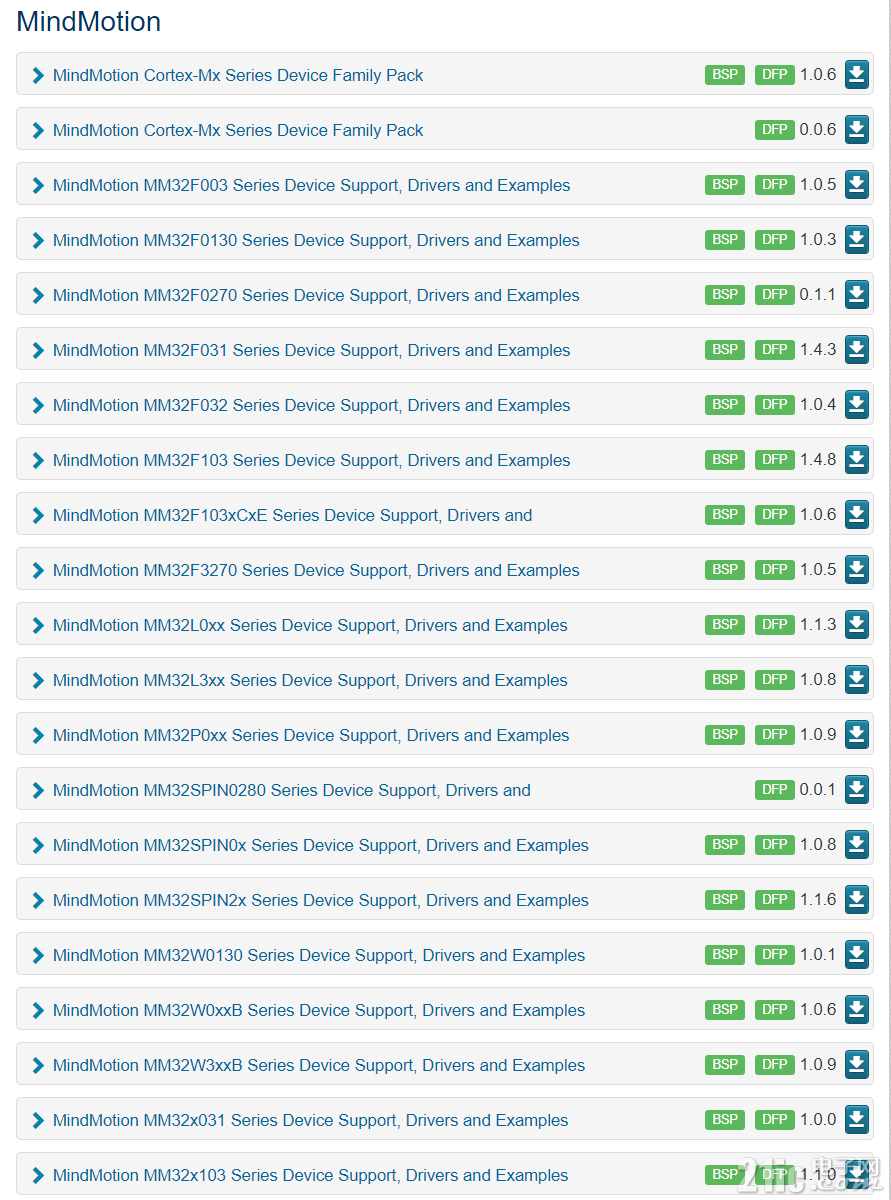Download the MM32F0270 Series pack
Image resolution: width=891 pixels, height=1200 pixels.
coord(857,295)
